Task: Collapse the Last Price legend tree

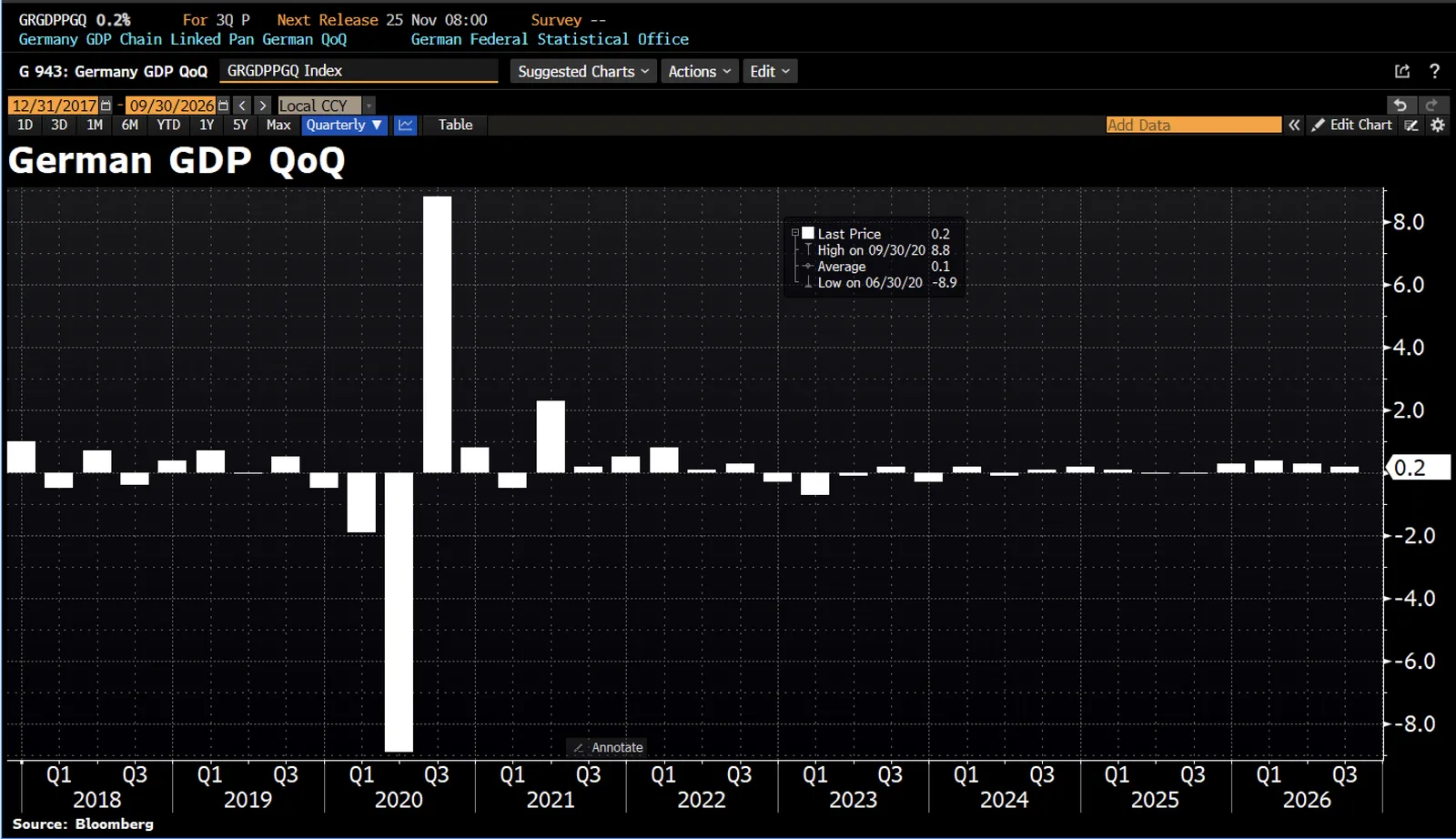Action: point(795,233)
